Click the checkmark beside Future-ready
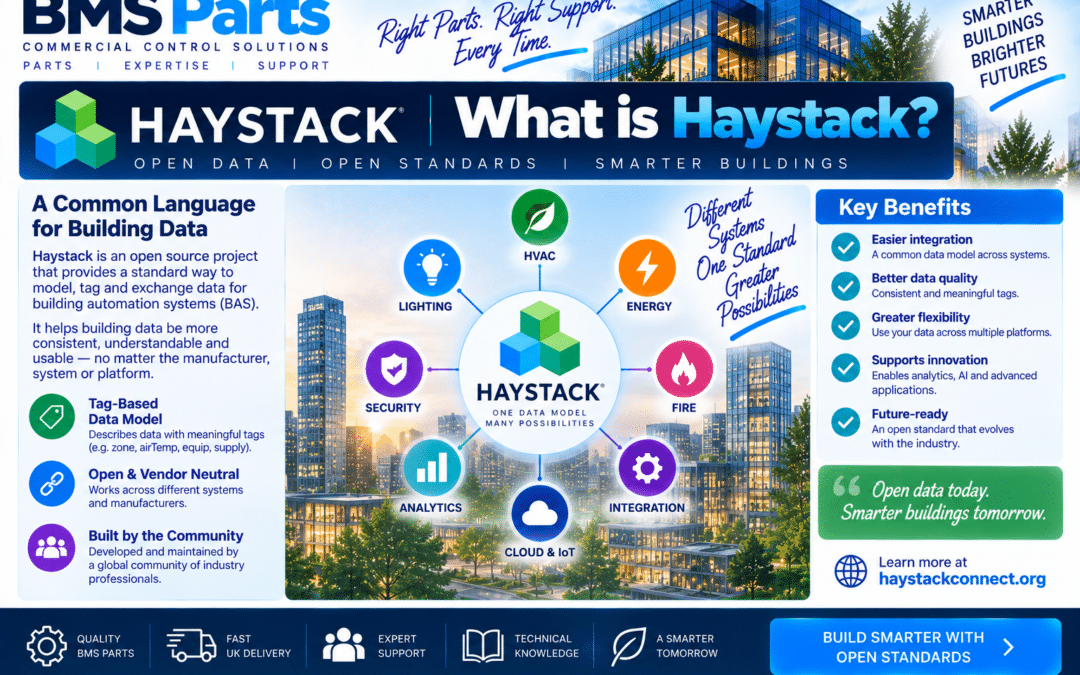Screen dimensions: 1080x675 pyautogui.click(x=845, y=422)
